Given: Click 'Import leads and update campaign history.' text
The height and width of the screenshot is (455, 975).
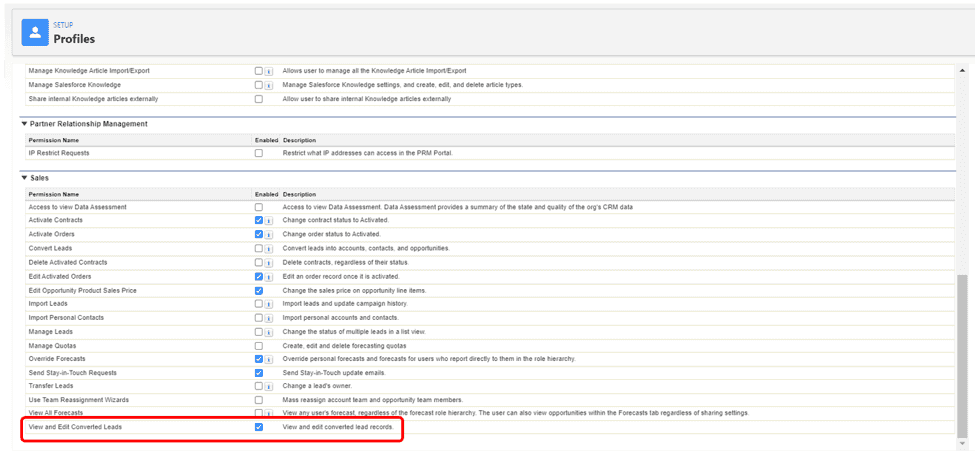Looking at the screenshot, I should coord(345,304).
